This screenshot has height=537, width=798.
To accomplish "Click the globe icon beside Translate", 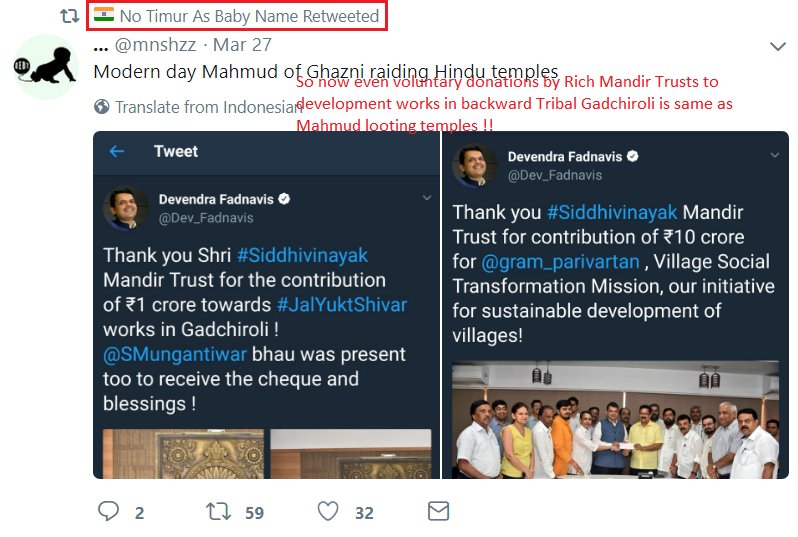I will pyautogui.click(x=102, y=106).
